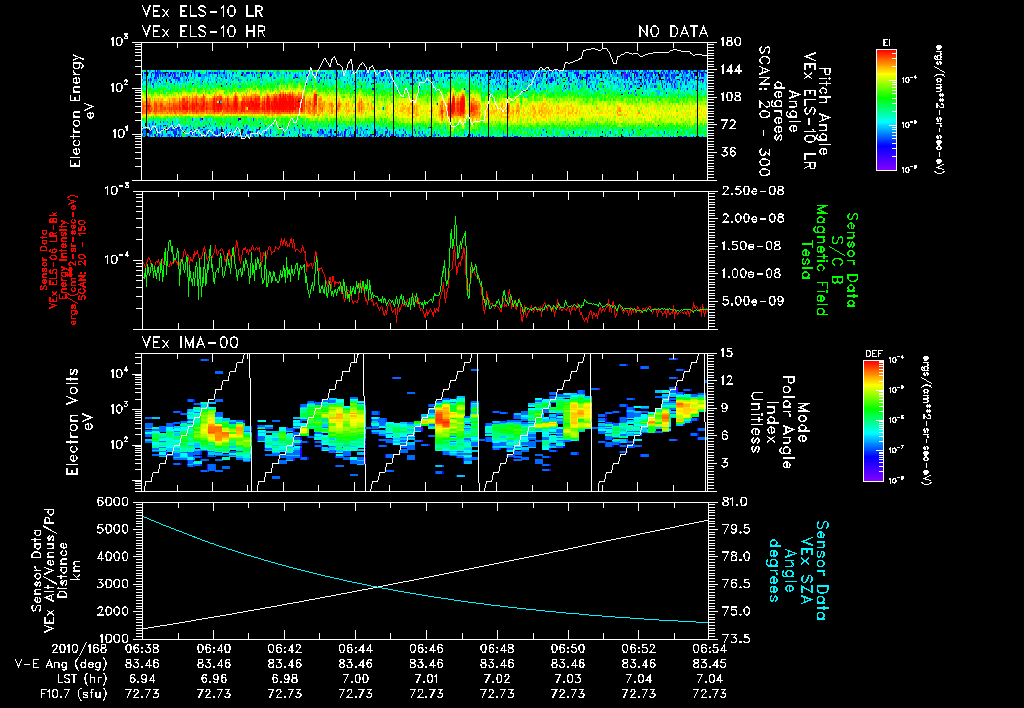Click the IMA ion spectrogram panel

point(425,422)
